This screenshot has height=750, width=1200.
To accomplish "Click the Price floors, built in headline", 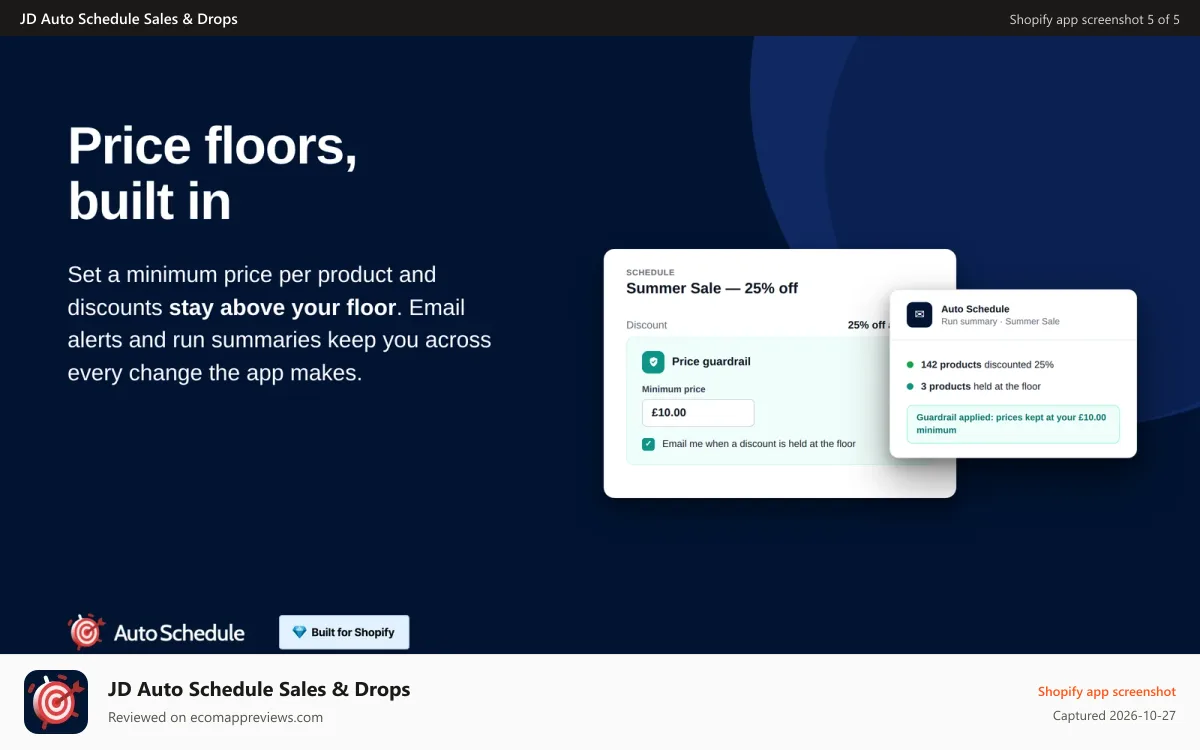I will 212,173.
